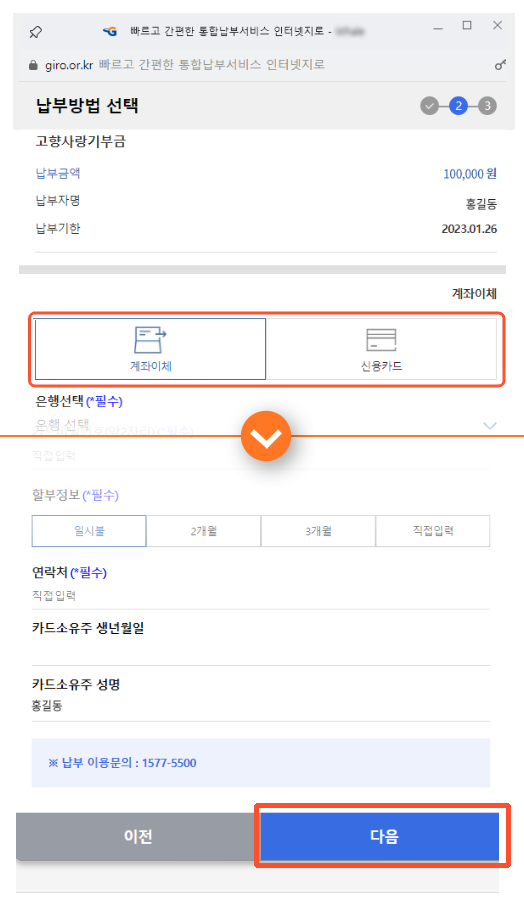Click the padlock security icon
Screen dimensions: 524x916
click(x=33, y=65)
